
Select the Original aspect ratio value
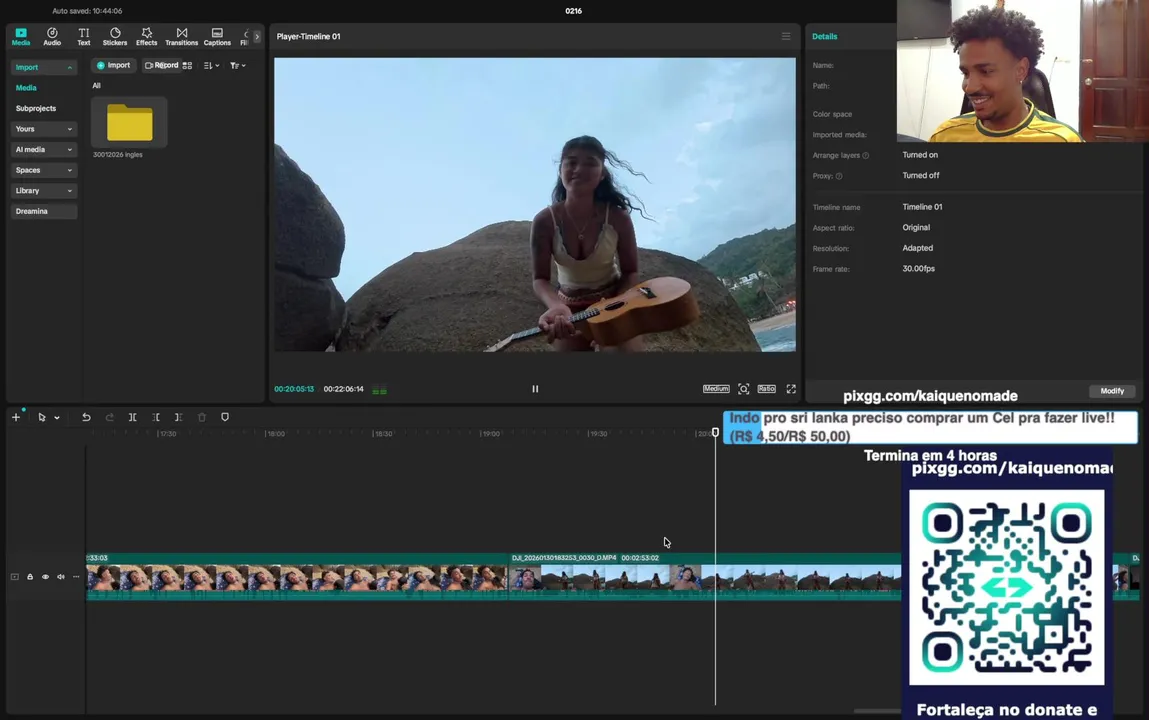click(x=916, y=228)
